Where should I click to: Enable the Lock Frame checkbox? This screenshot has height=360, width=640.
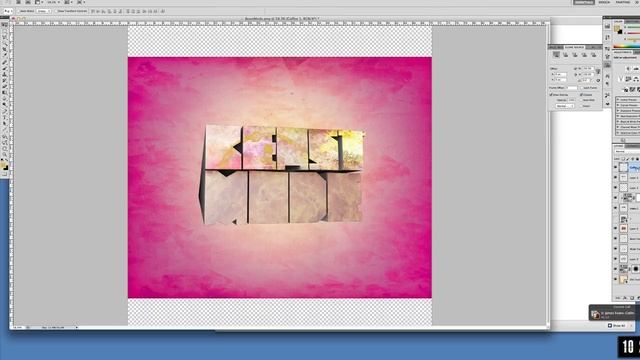(582, 88)
